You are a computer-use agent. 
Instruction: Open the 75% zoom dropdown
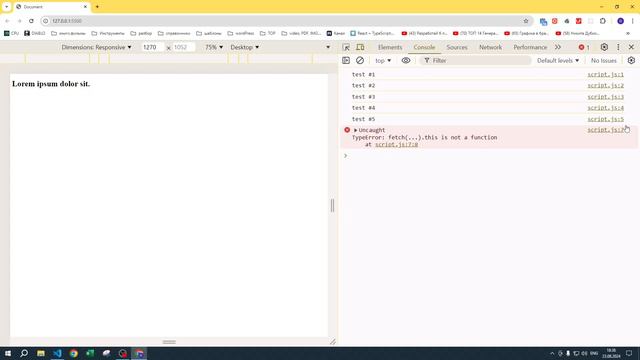(x=214, y=47)
